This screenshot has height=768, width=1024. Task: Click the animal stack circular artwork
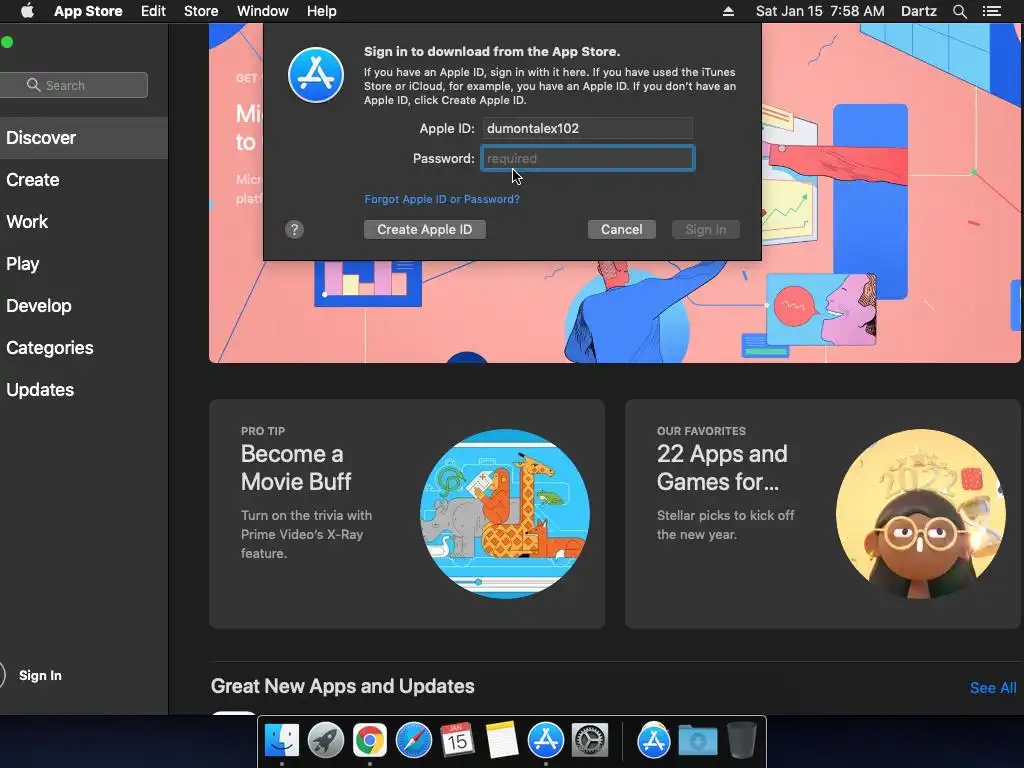coord(505,514)
